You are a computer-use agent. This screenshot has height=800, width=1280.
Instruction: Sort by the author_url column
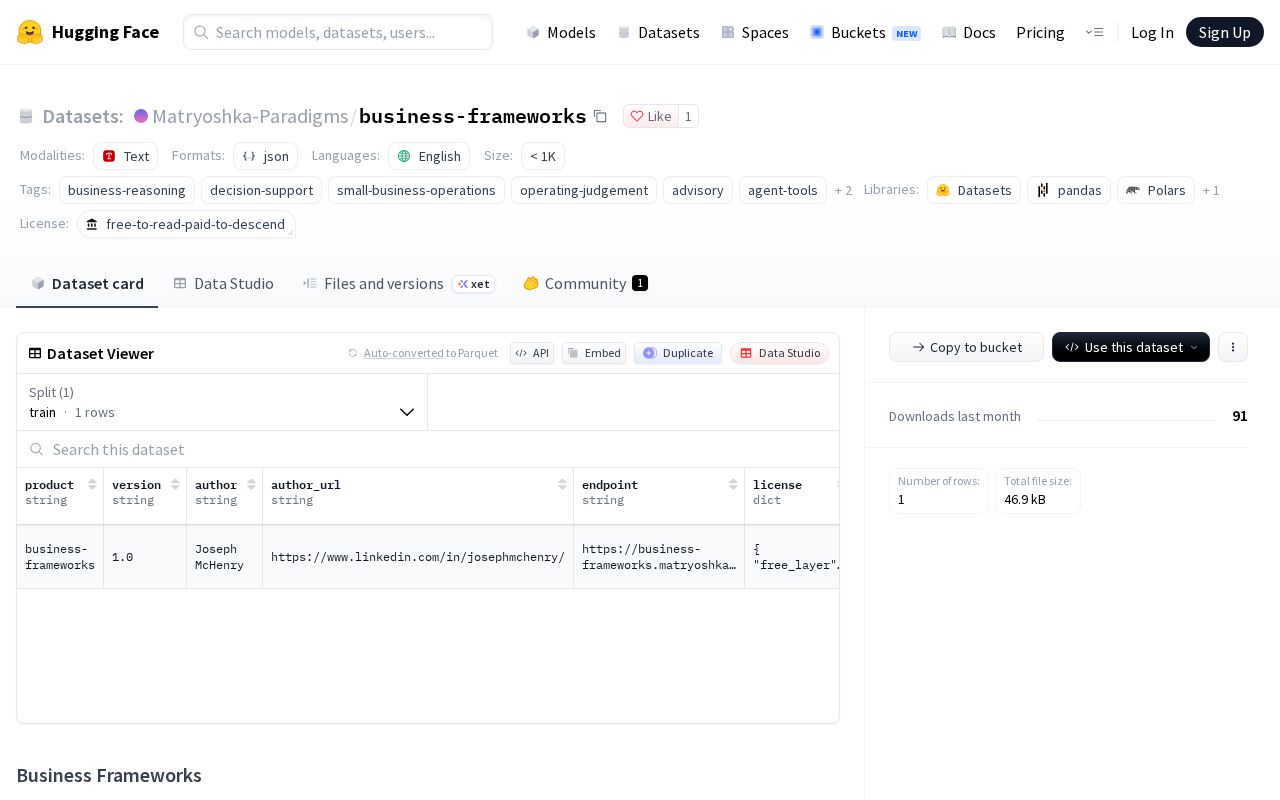562,485
